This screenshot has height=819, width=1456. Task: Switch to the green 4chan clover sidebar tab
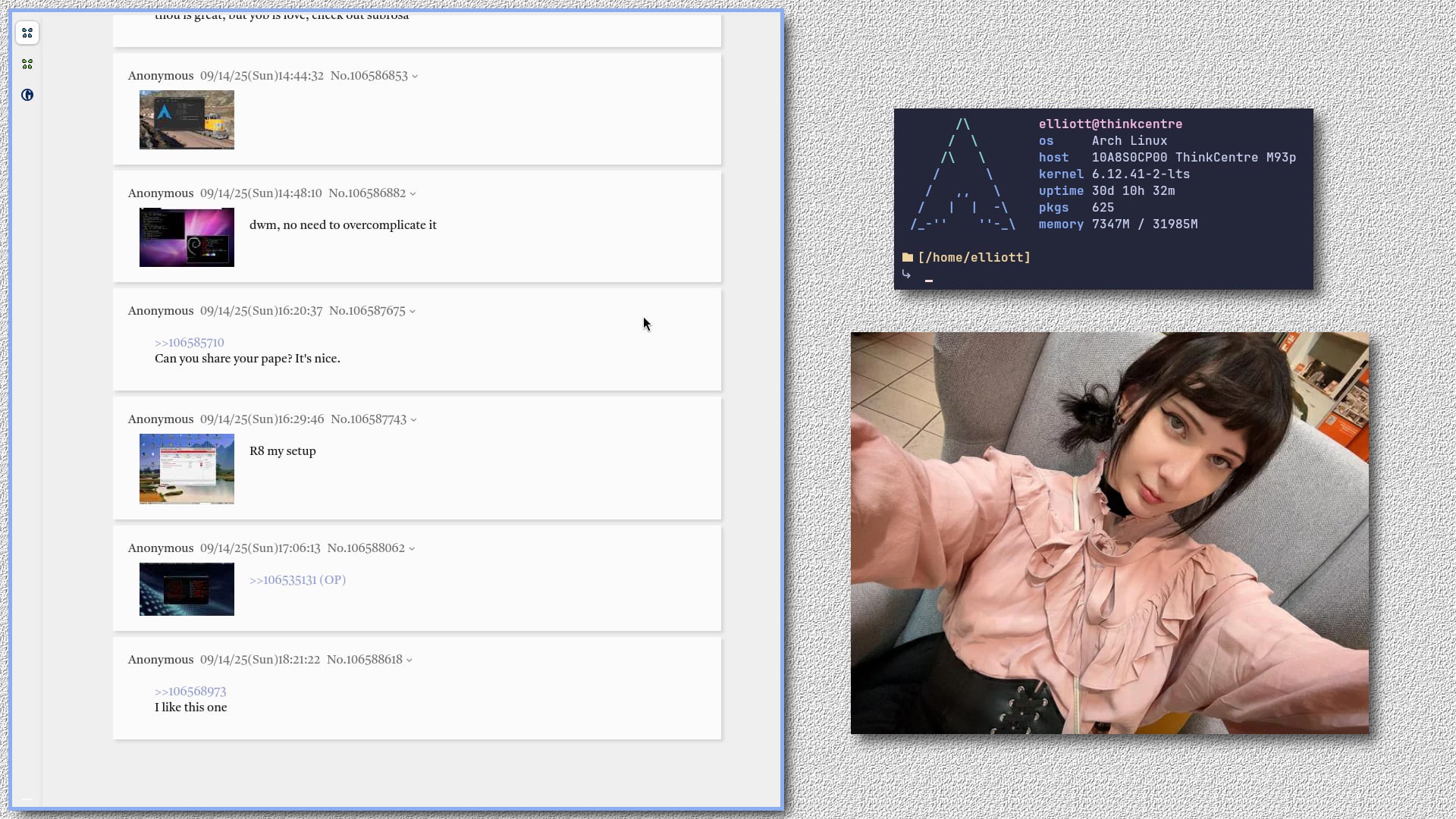click(x=27, y=64)
